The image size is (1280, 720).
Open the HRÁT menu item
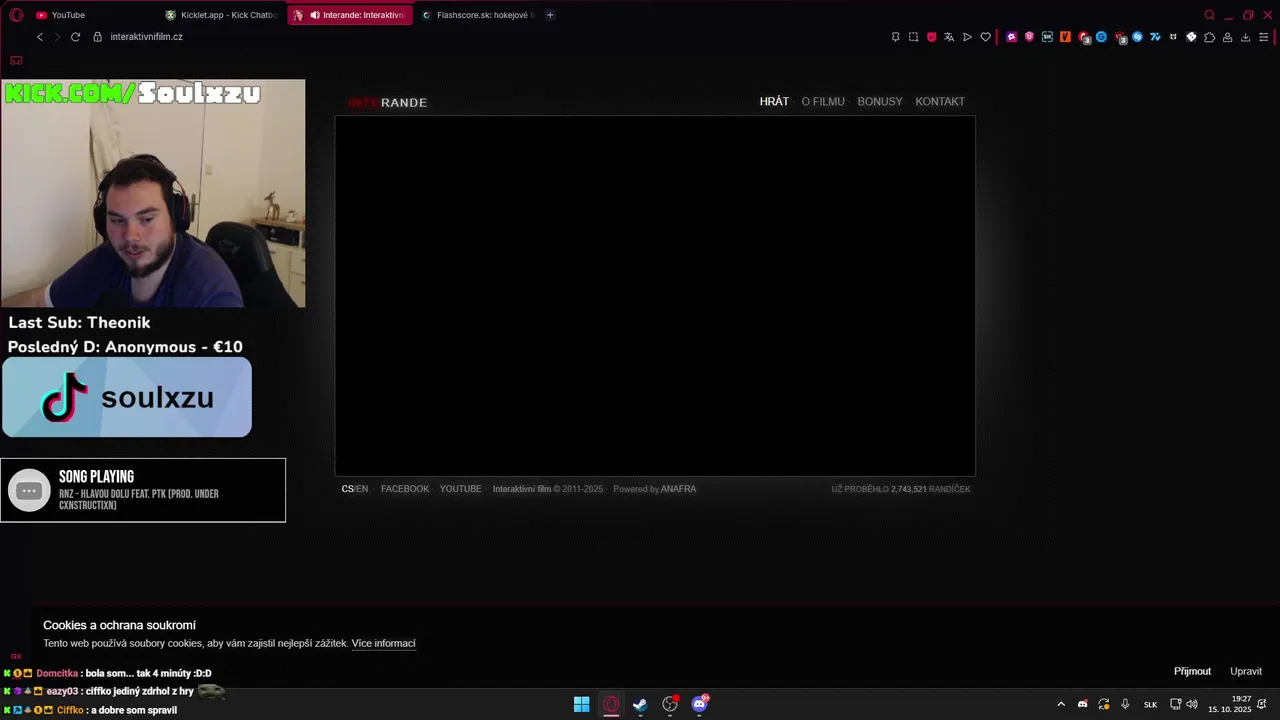coord(774,102)
